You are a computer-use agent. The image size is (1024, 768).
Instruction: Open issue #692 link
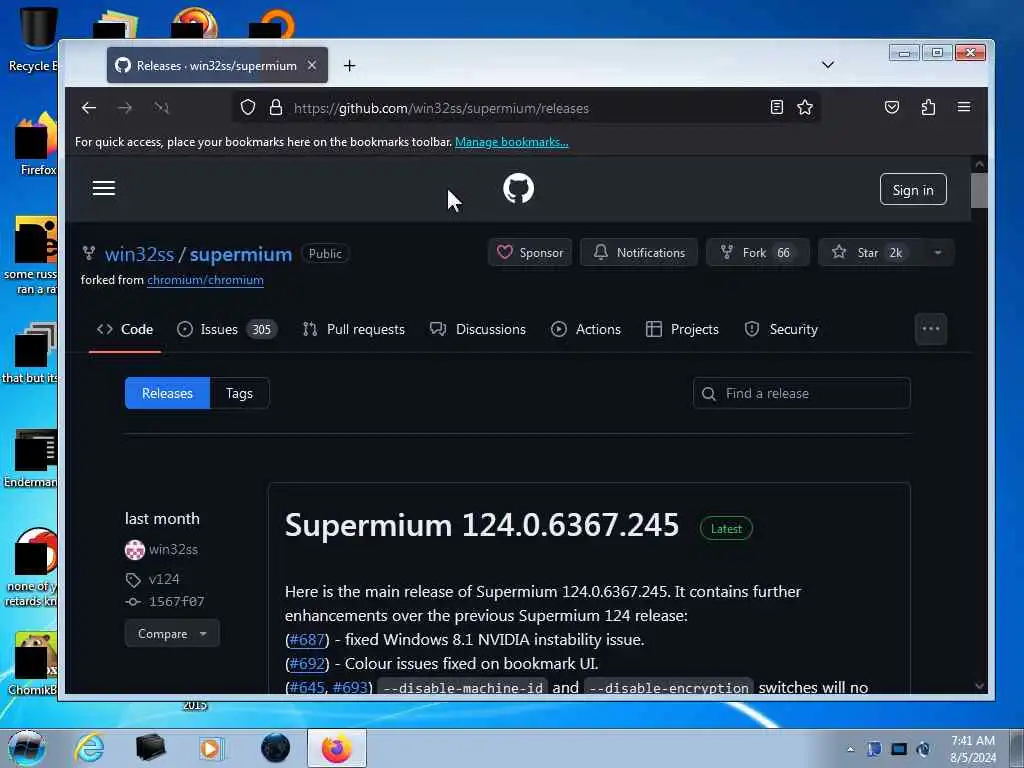pyautogui.click(x=307, y=664)
